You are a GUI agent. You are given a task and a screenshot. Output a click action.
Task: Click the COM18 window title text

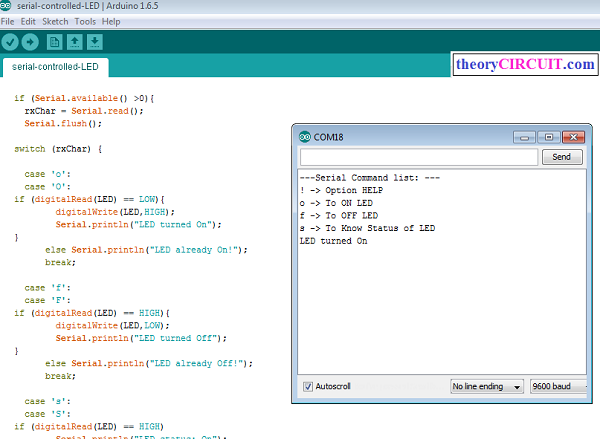[328, 137]
